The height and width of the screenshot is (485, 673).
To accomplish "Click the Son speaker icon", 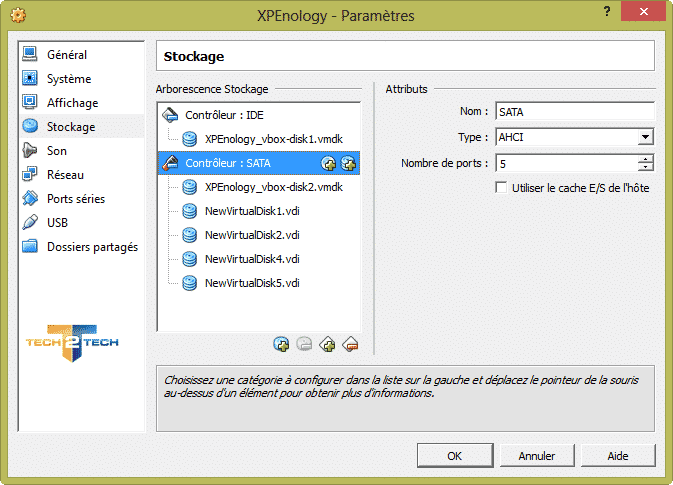I will tap(30, 150).
